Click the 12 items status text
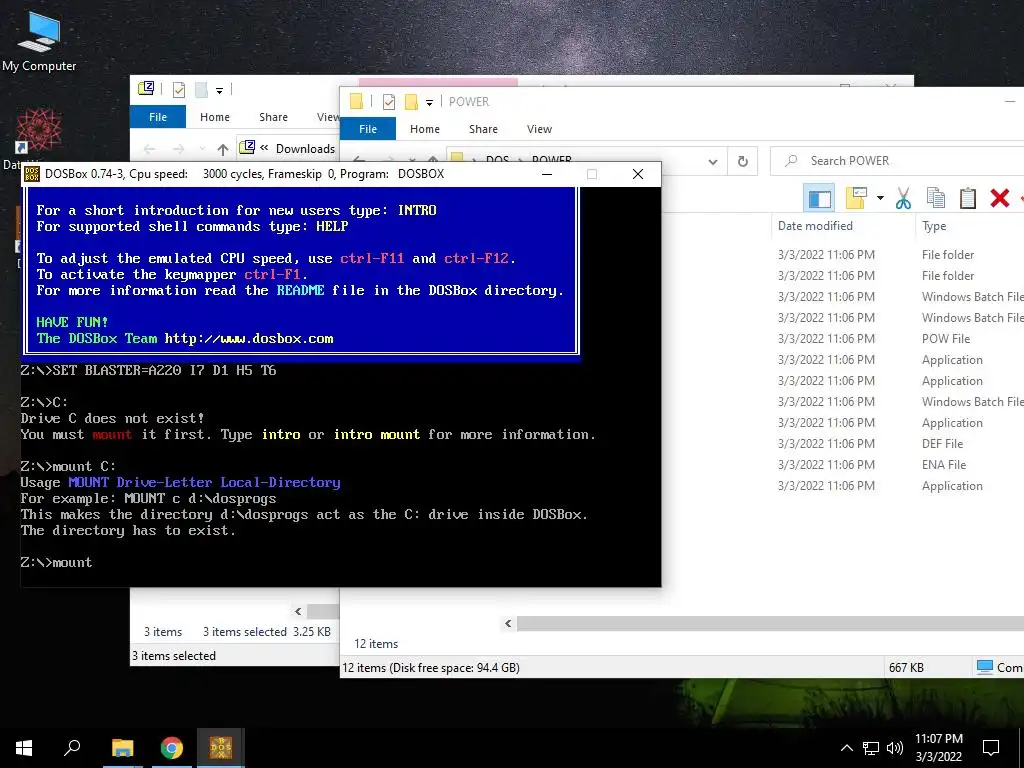The width and height of the screenshot is (1024, 768). 376,644
